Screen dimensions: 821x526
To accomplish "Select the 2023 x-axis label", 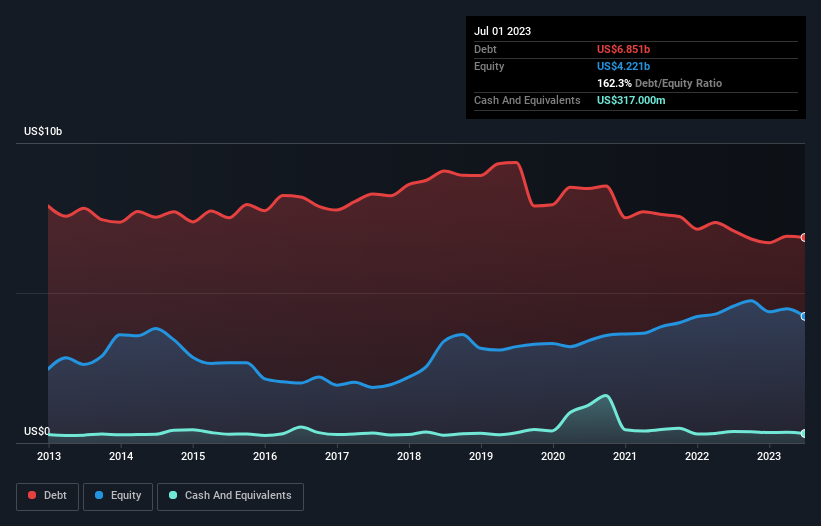I will pos(769,456).
